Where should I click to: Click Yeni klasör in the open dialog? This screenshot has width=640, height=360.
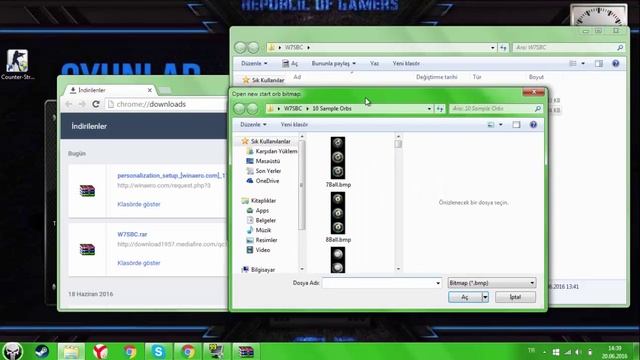click(294, 124)
